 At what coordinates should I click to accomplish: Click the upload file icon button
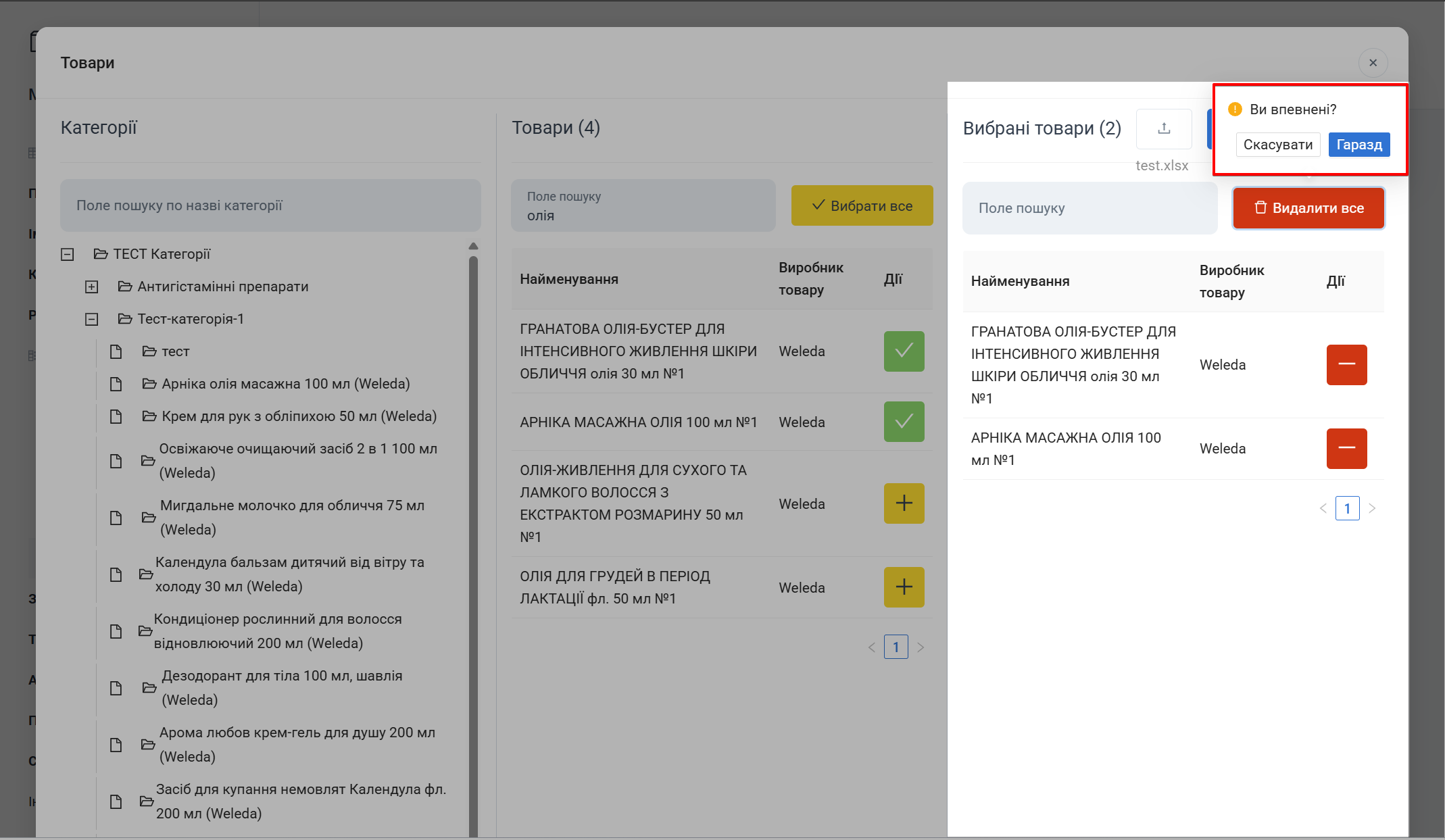[1163, 128]
